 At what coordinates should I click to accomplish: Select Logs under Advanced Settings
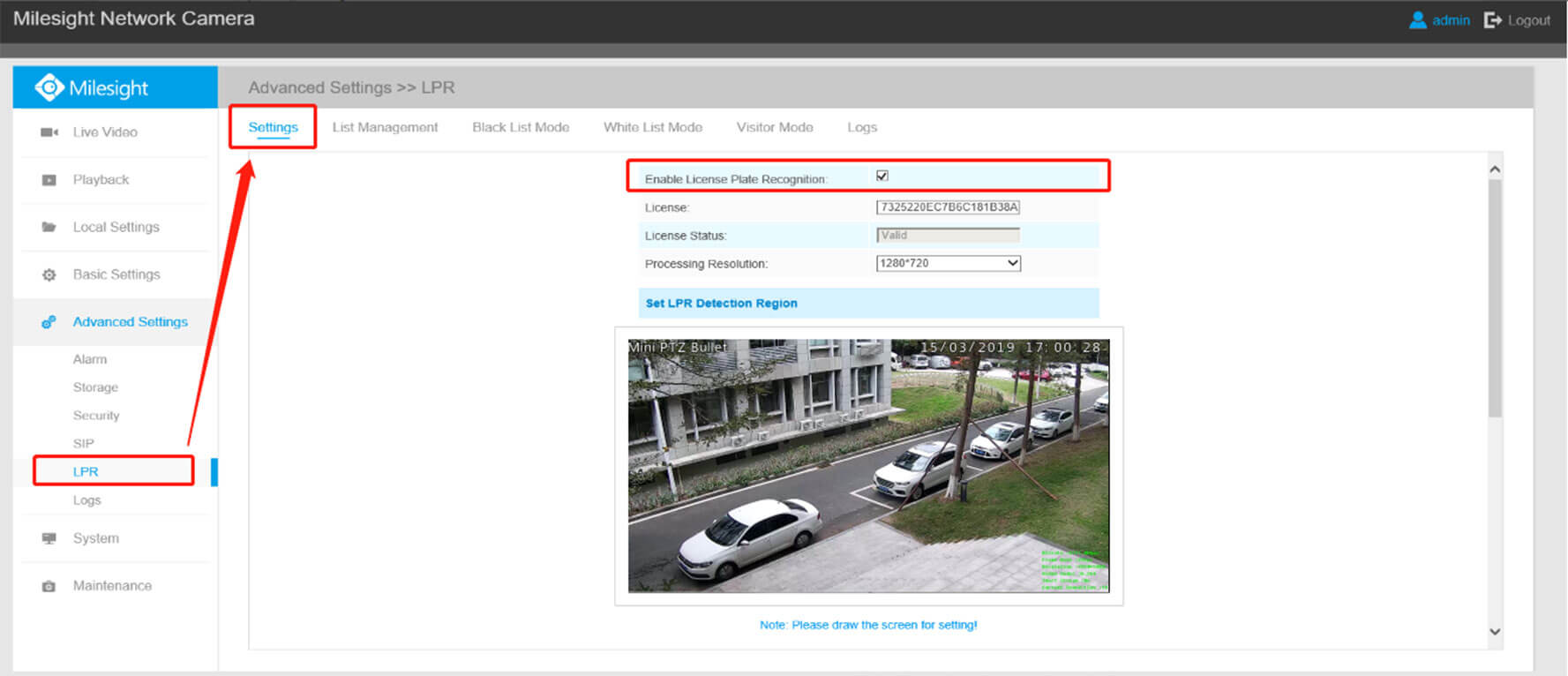pyautogui.click(x=86, y=500)
